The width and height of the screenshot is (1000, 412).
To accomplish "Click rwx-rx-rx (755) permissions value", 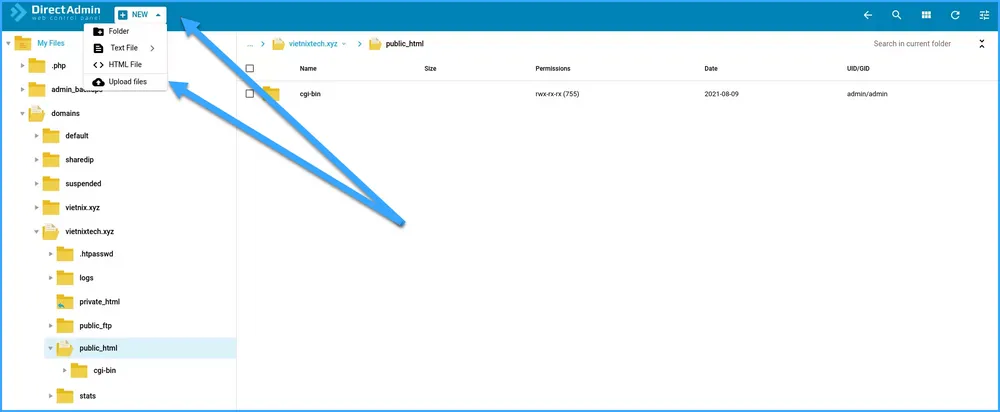I will 557,94.
